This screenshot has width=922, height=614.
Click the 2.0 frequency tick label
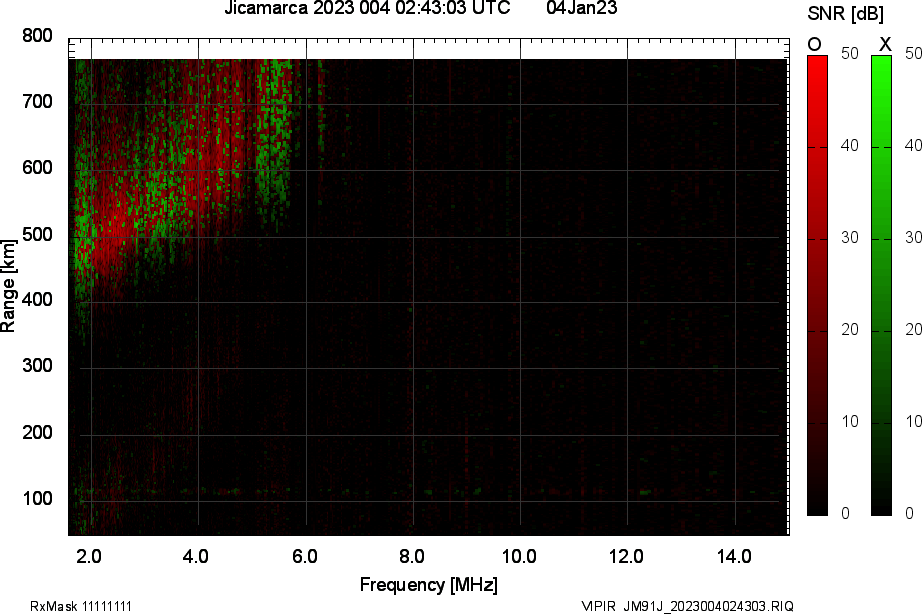[90, 556]
